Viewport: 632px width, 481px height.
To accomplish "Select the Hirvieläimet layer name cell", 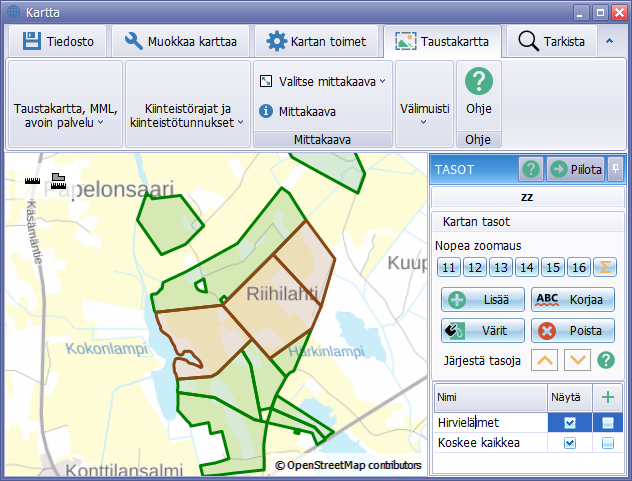I will (x=491, y=423).
